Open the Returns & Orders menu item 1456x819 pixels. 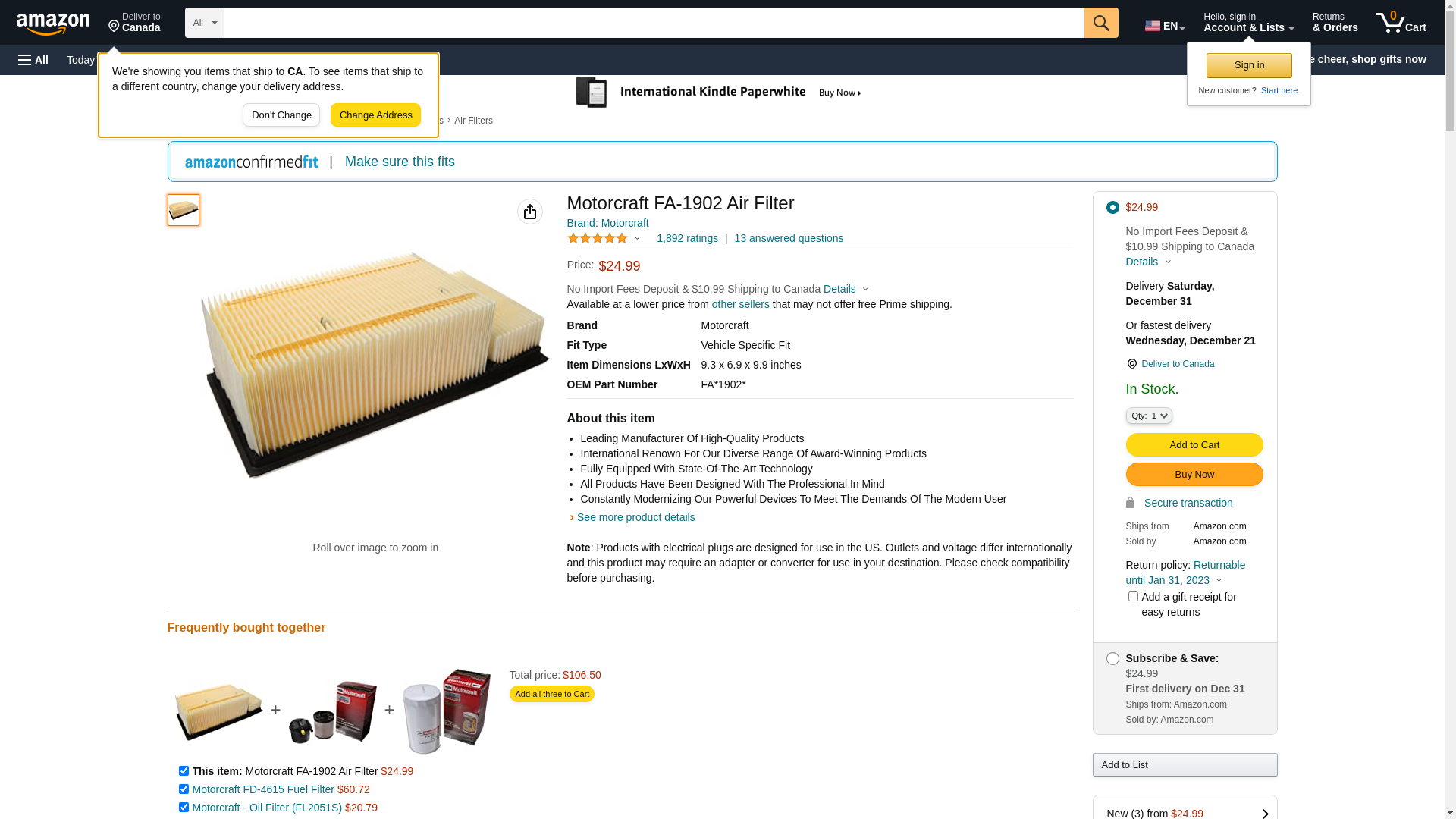[1335, 23]
